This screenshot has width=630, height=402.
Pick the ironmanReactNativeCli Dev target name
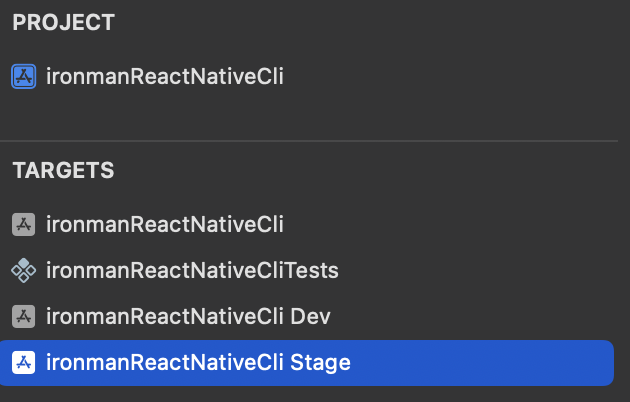pyautogui.click(x=188, y=316)
